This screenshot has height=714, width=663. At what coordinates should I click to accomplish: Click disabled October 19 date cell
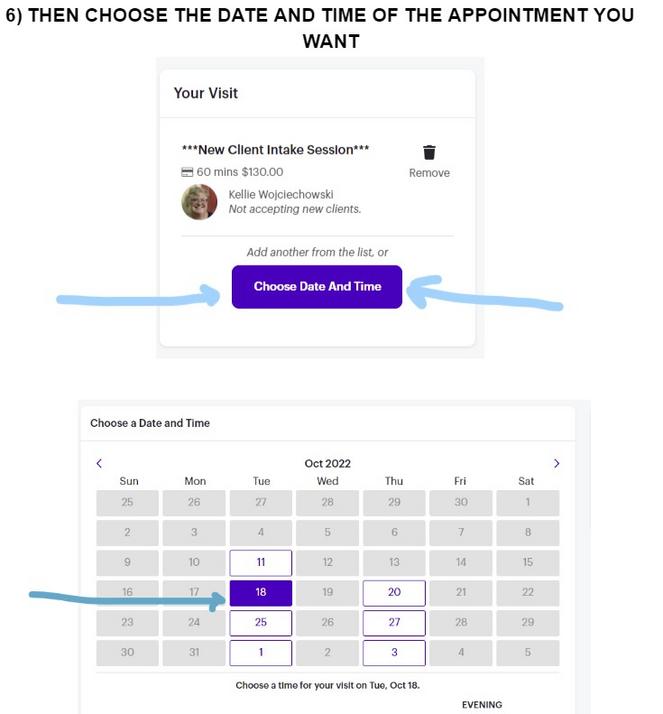327,592
